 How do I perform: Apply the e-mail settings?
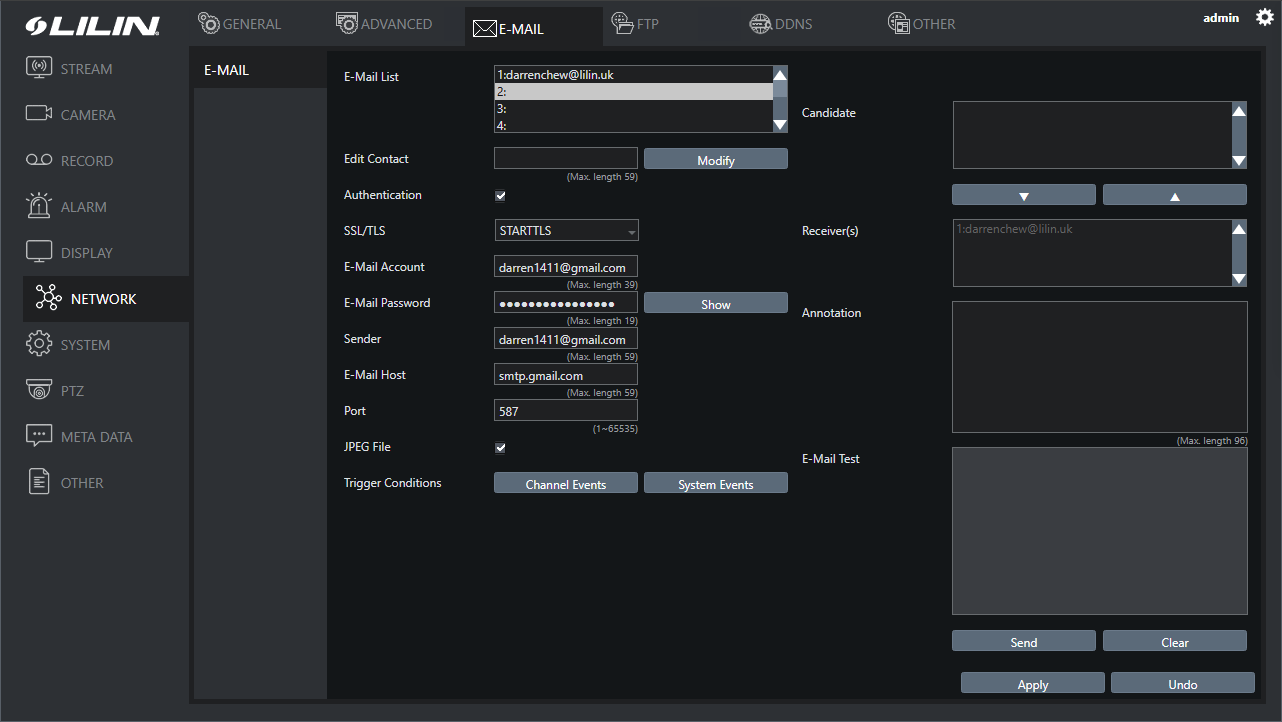1033,683
